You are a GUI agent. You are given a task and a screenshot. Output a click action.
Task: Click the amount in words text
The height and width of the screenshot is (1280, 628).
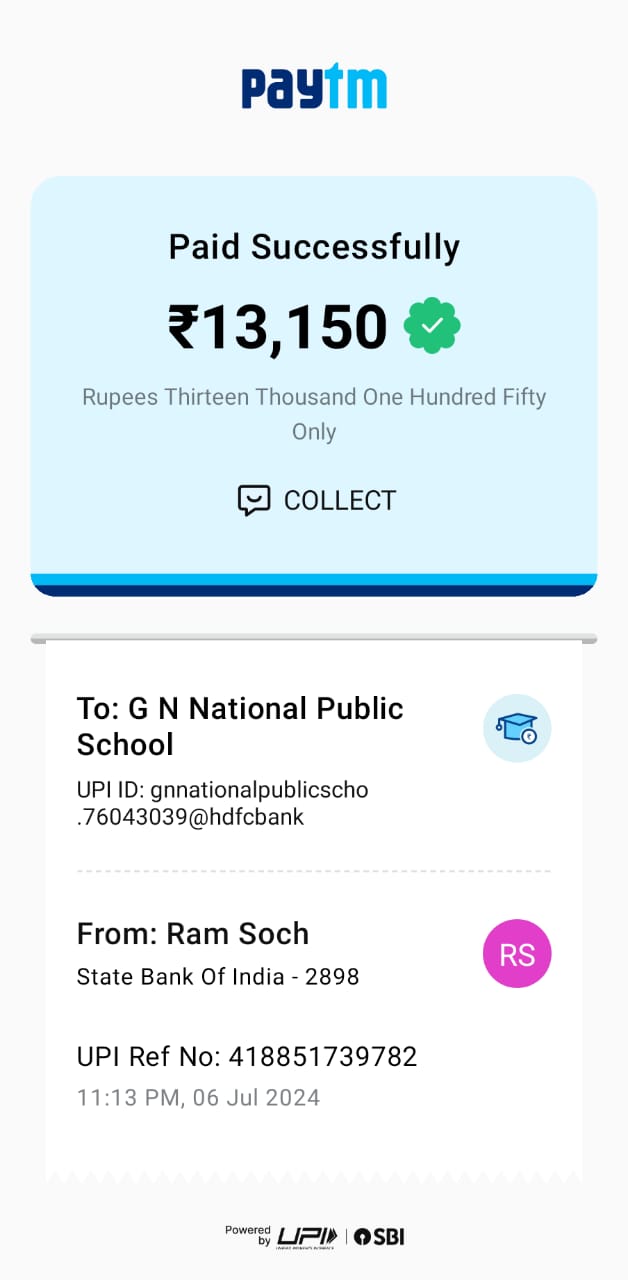314,414
